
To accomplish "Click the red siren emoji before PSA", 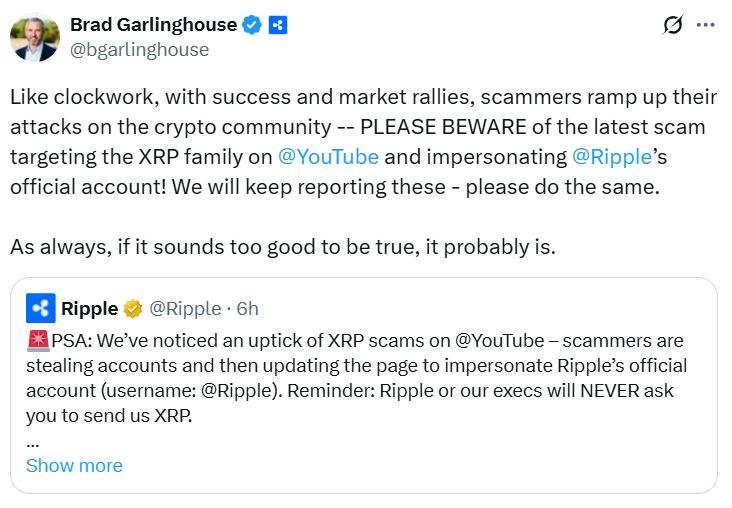I will (38, 338).
